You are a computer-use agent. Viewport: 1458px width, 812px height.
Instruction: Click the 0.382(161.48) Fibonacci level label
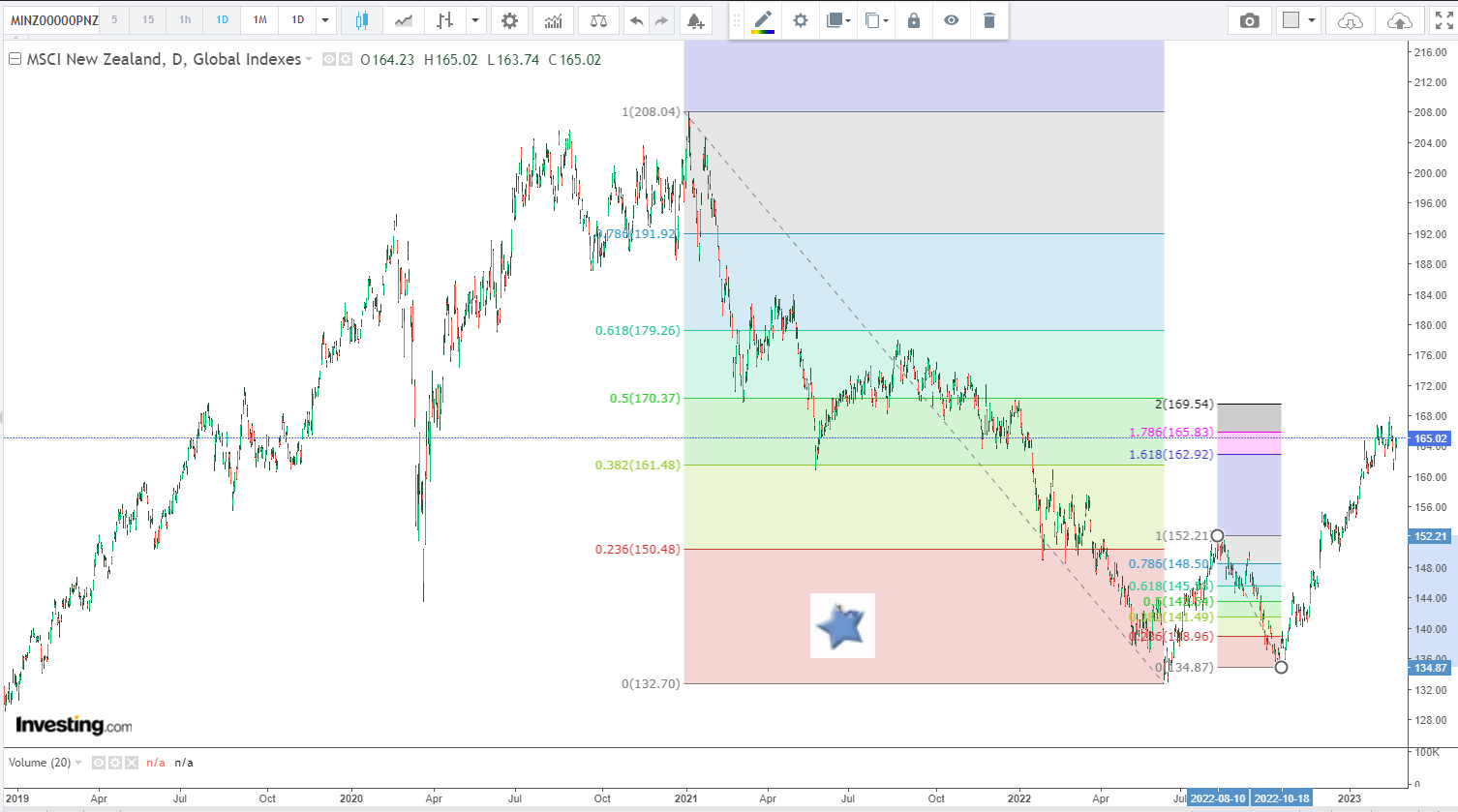point(638,466)
